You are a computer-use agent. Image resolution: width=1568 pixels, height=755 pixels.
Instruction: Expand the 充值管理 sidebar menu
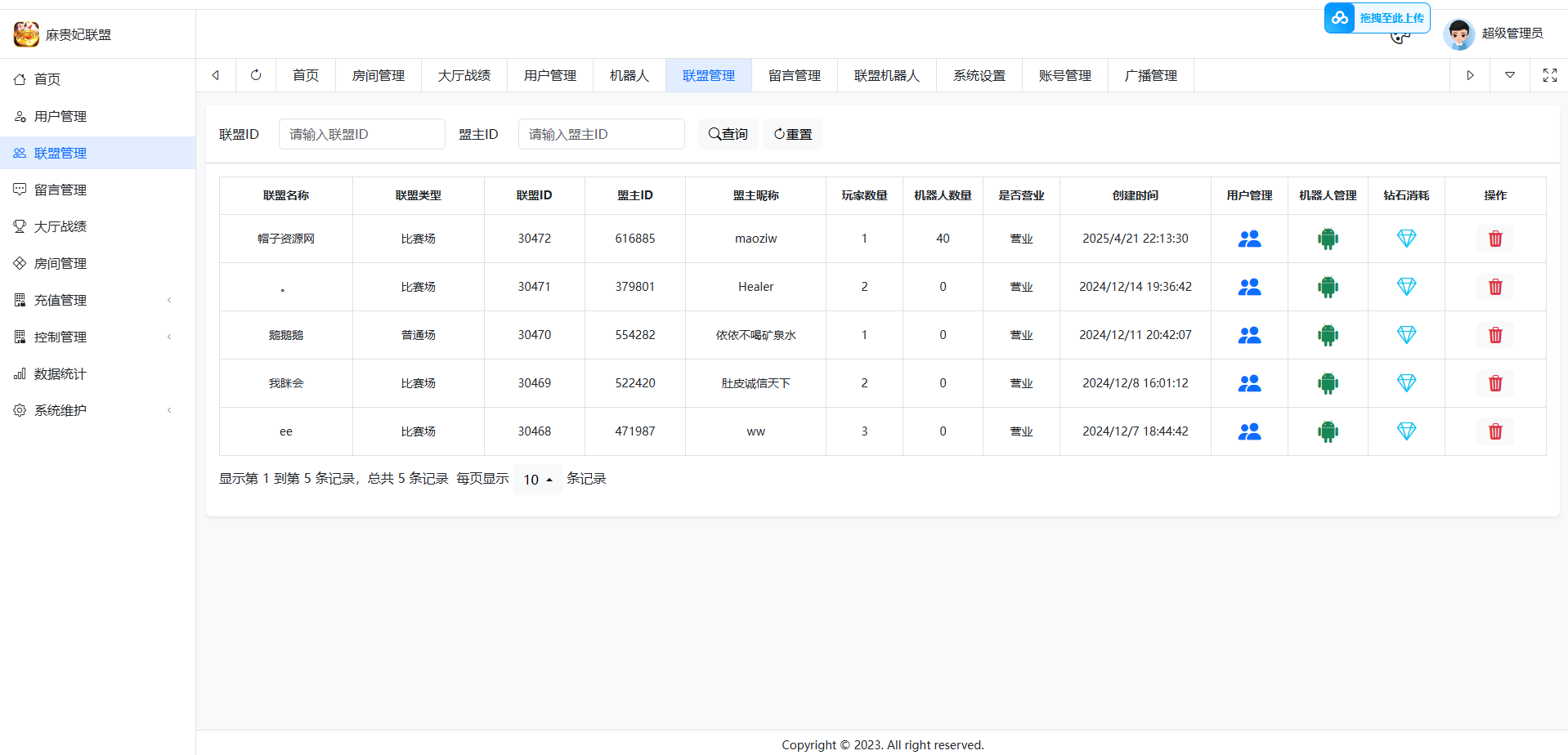97,300
